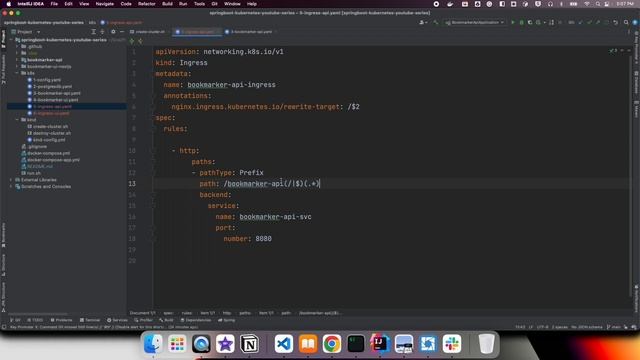This screenshot has height=360, width=640.
Task: Open the user account icon dropdown
Action: (423, 22)
